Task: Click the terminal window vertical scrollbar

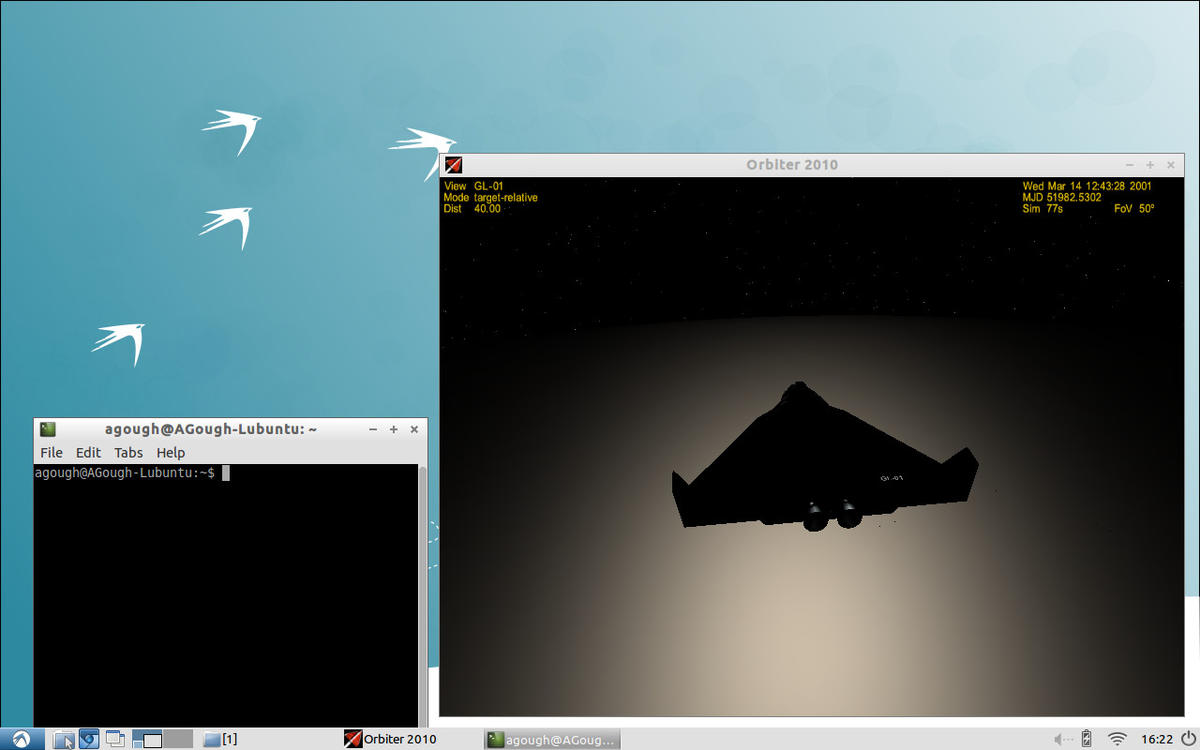Action: click(x=421, y=595)
